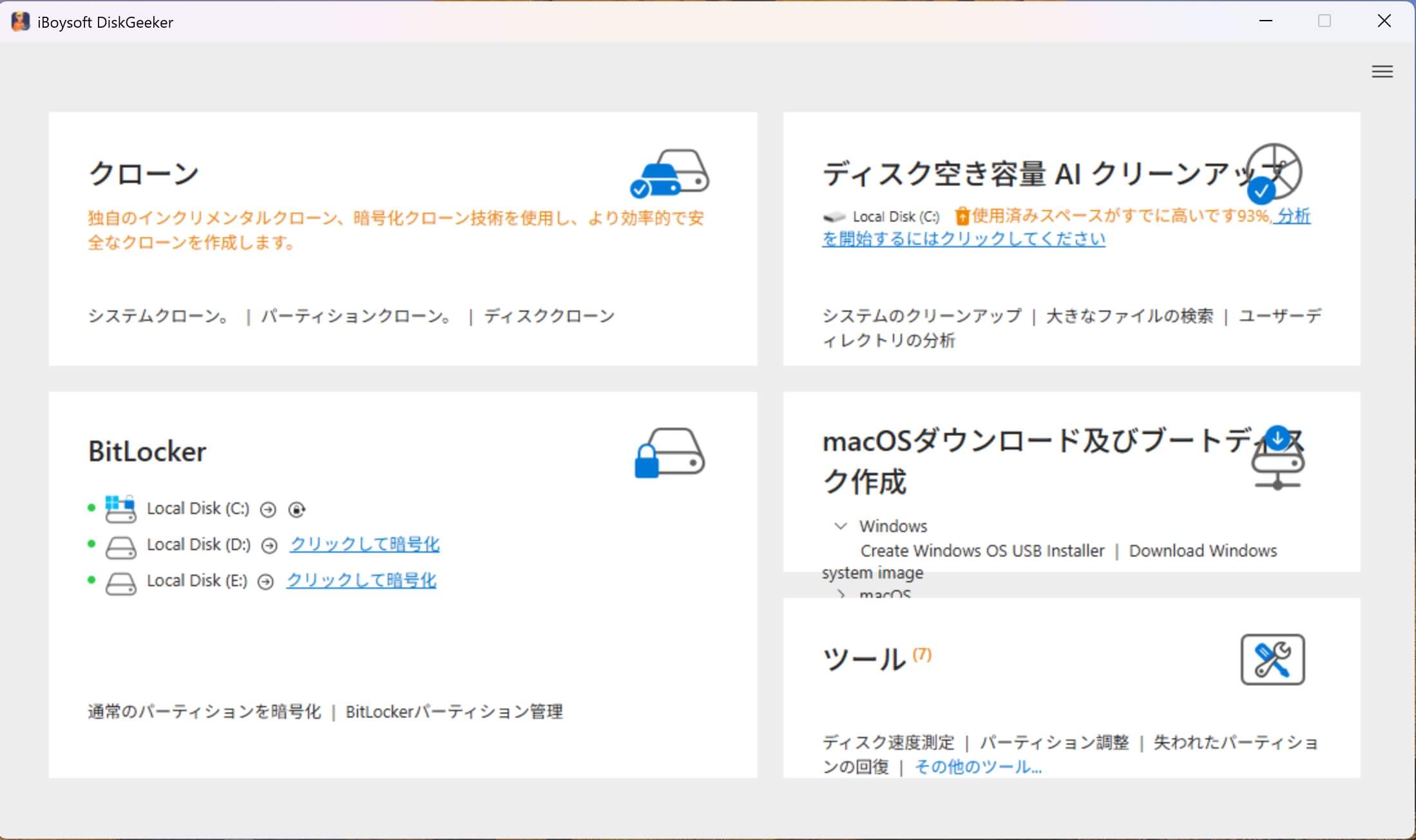Click the green status dot beside Local Disk (E:)
The image size is (1416, 840).
pos(90,580)
